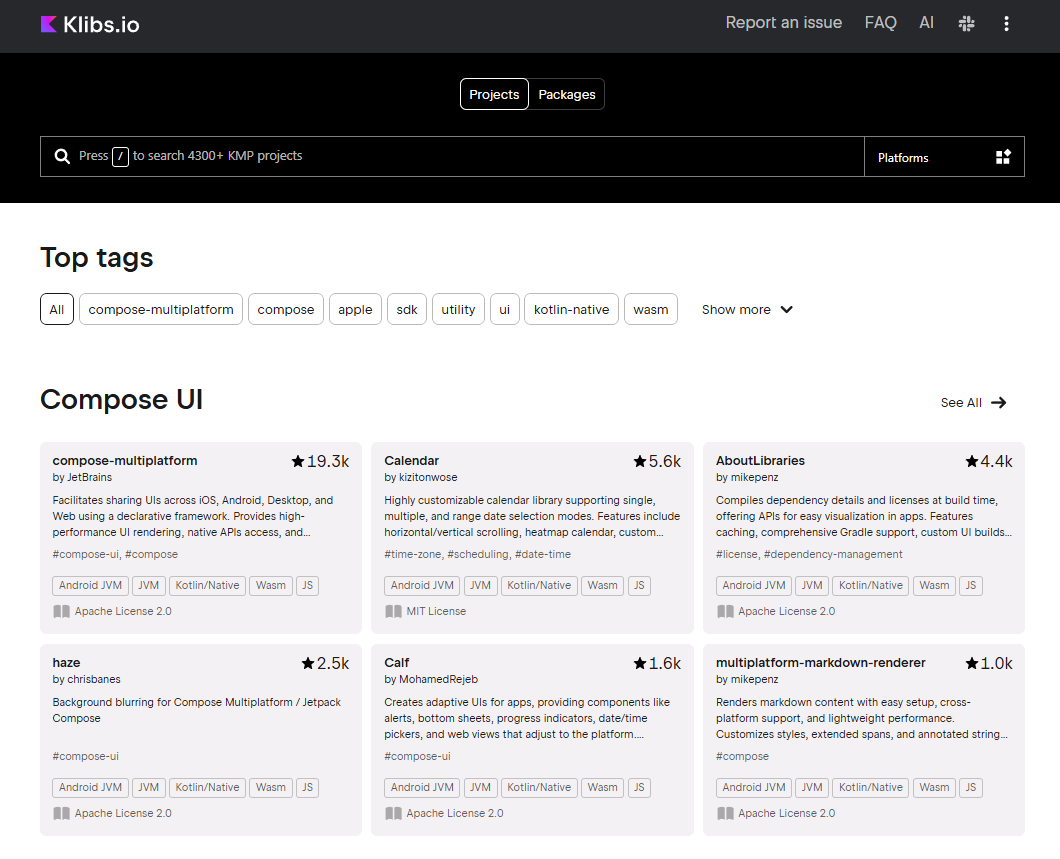Filter by apple tag
The image size is (1060, 859).
(356, 310)
